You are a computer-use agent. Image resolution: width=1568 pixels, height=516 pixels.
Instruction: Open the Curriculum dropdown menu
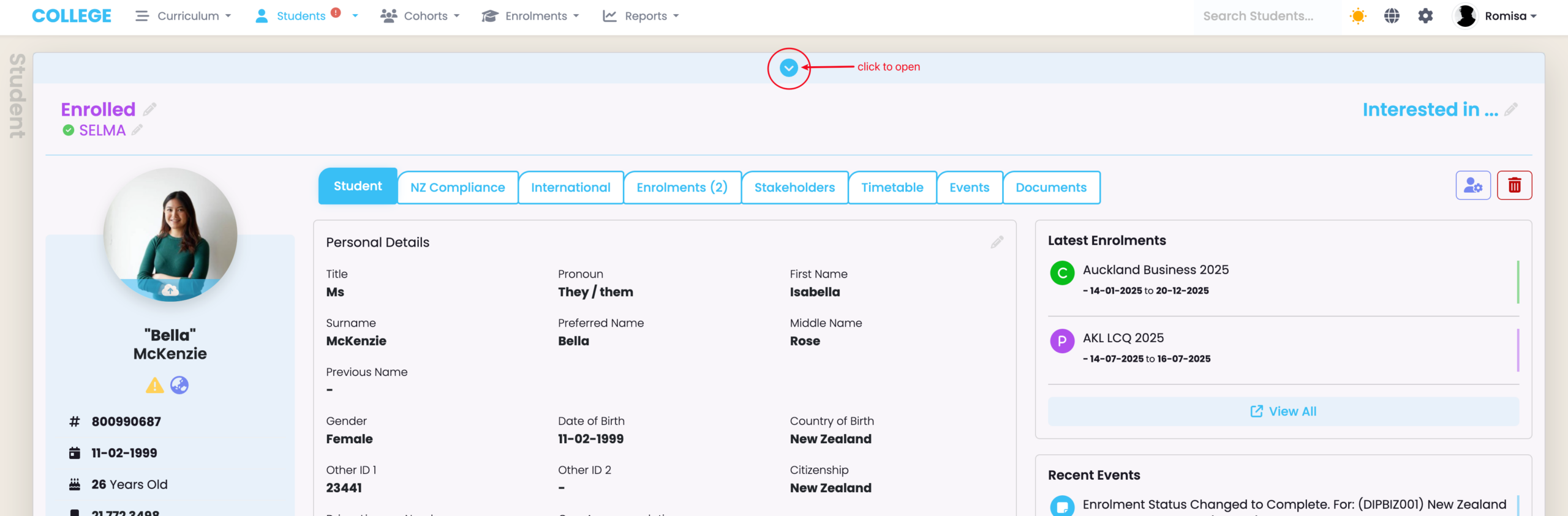pyautogui.click(x=184, y=16)
